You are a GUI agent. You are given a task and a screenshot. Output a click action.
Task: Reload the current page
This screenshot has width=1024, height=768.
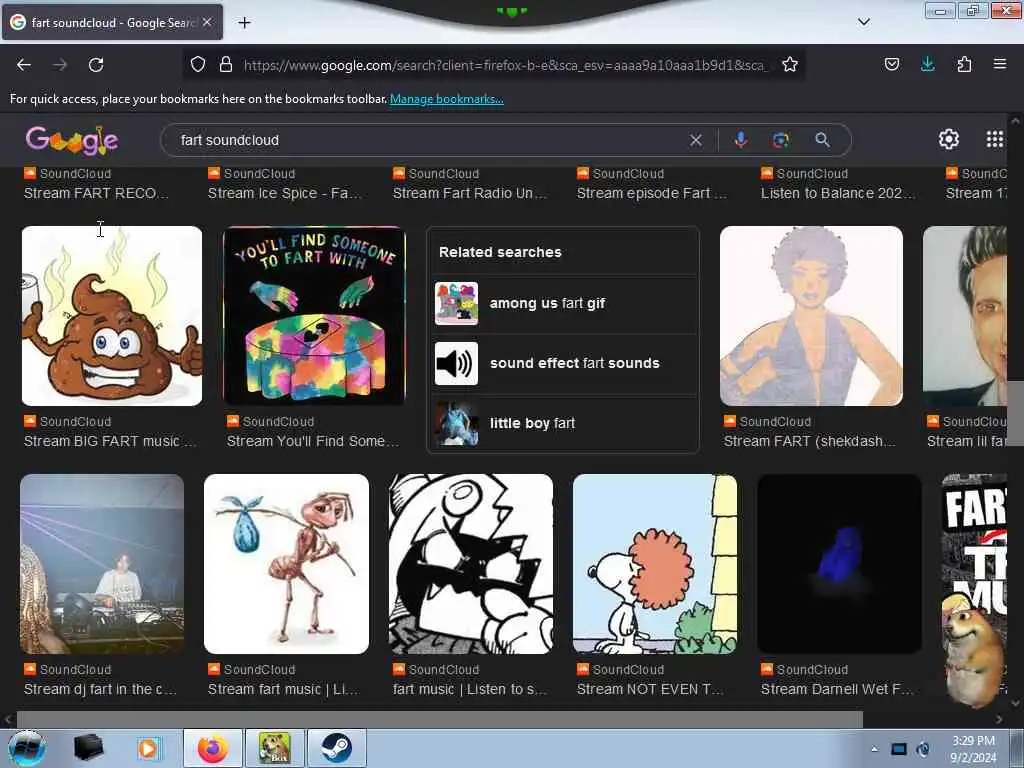[x=96, y=65]
